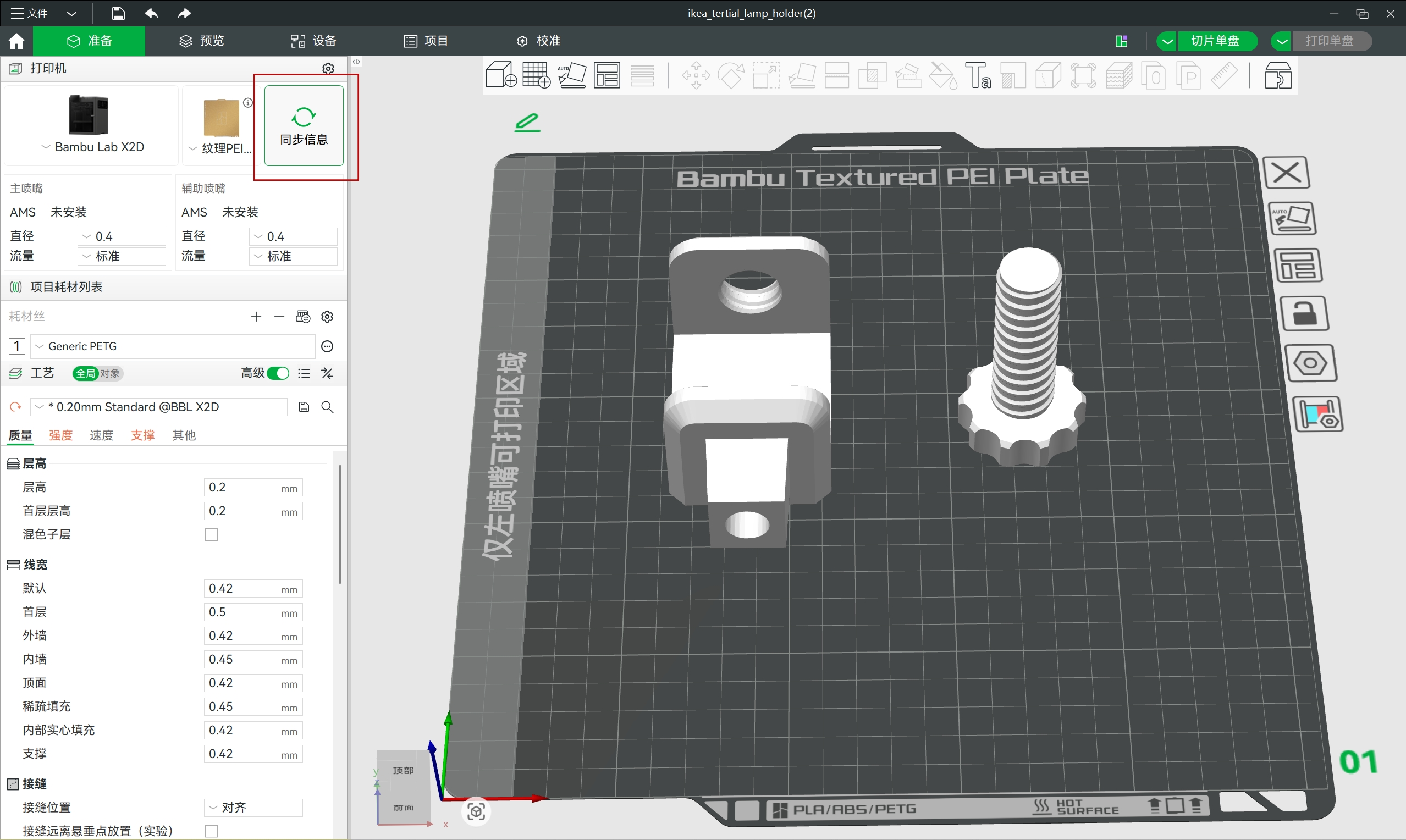Add a new plate with the grid icon
This screenshot has height=840, width=1406.
[536, 75]
